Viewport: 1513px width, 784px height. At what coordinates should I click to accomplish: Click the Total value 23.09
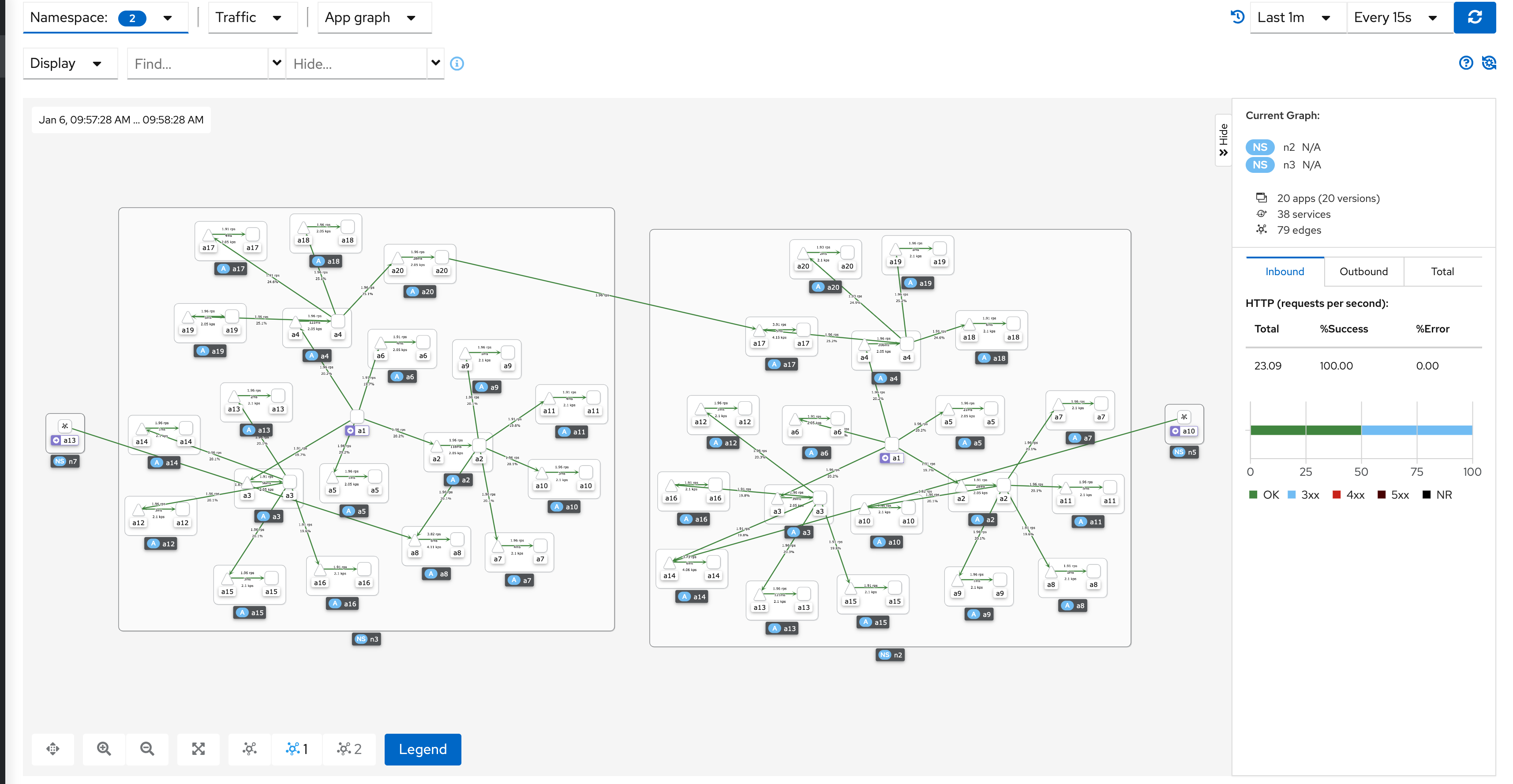tap(1267, 365)
